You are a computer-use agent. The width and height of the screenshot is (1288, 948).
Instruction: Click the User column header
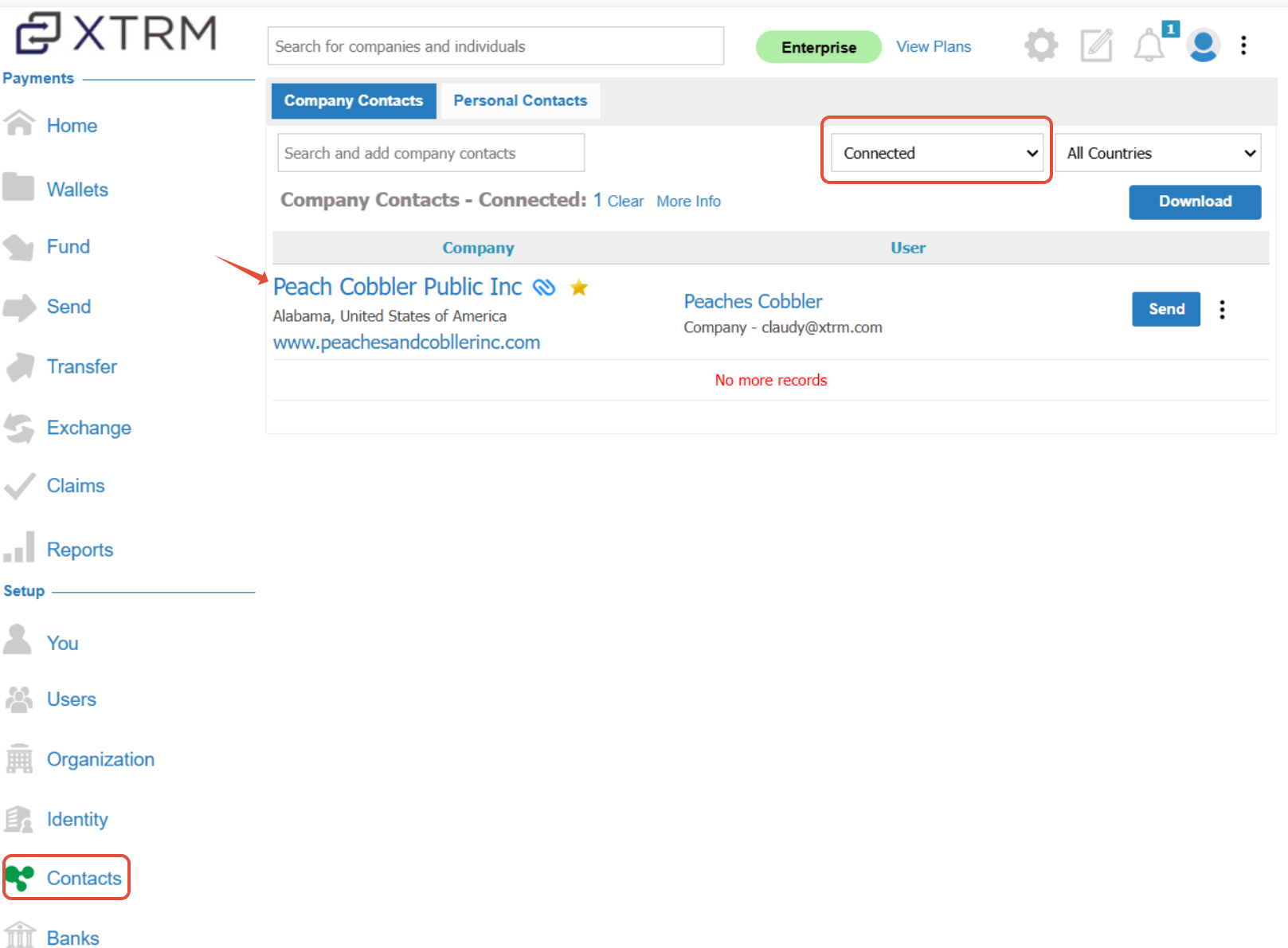click(908, 248)
